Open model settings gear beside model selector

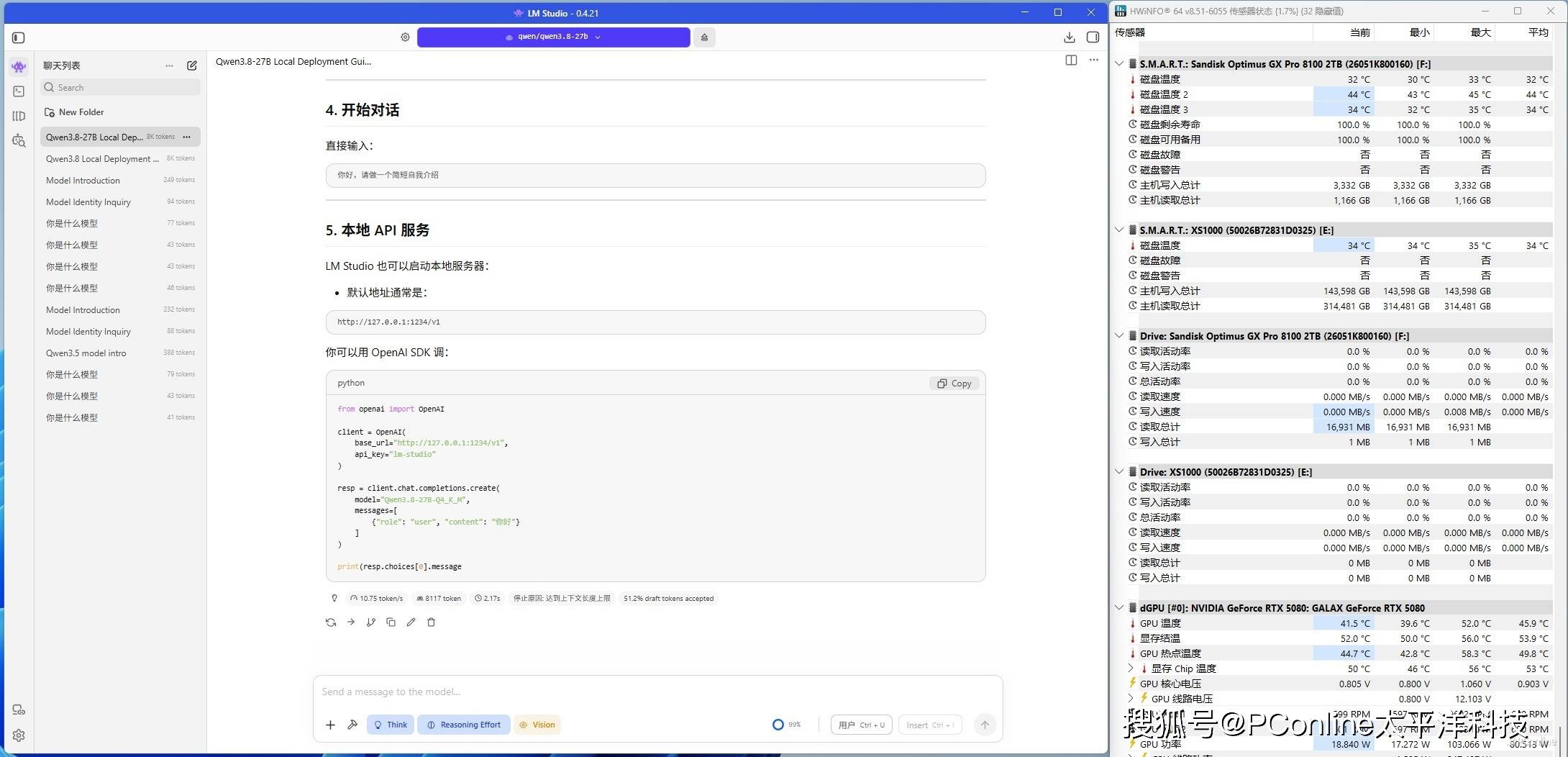[405, 37]
